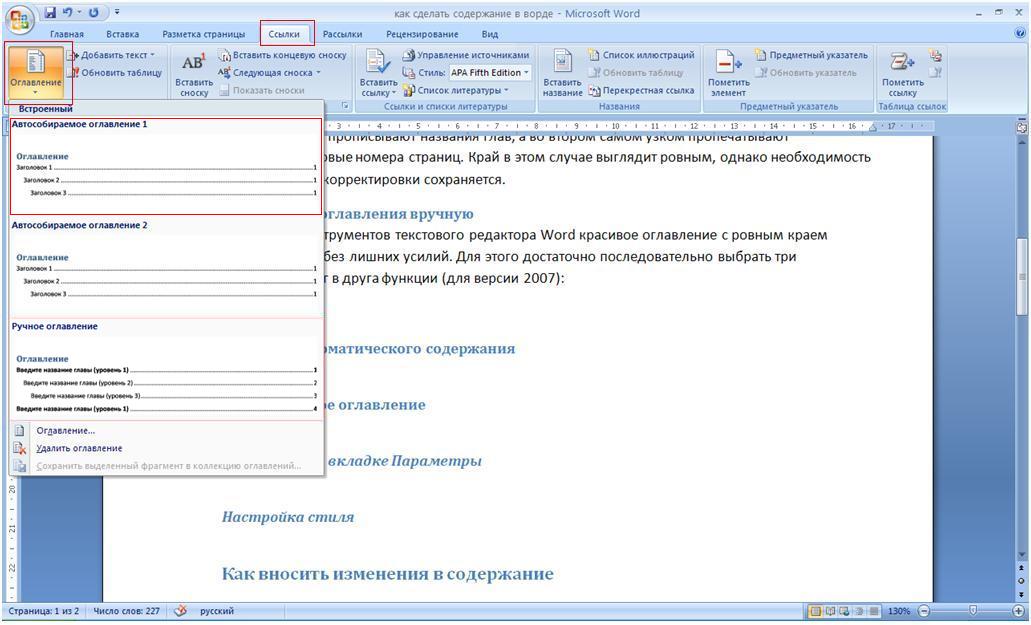This screenshot has width=1031, height=625.
Task: Click Mark Entry (Пометить элемент) icon
Action: [x=728, y=63]
